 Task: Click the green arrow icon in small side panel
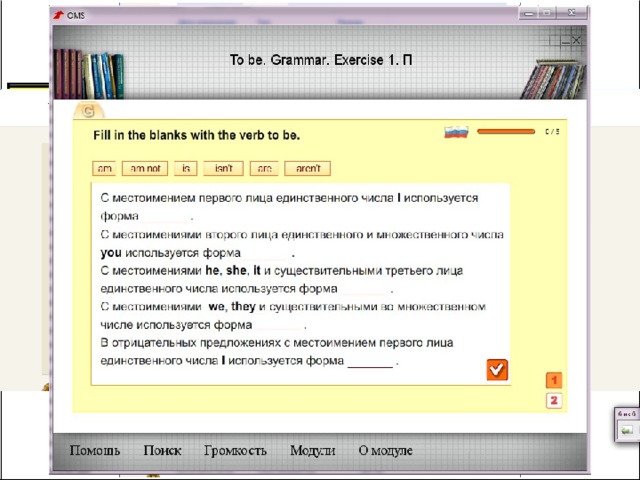627,430
